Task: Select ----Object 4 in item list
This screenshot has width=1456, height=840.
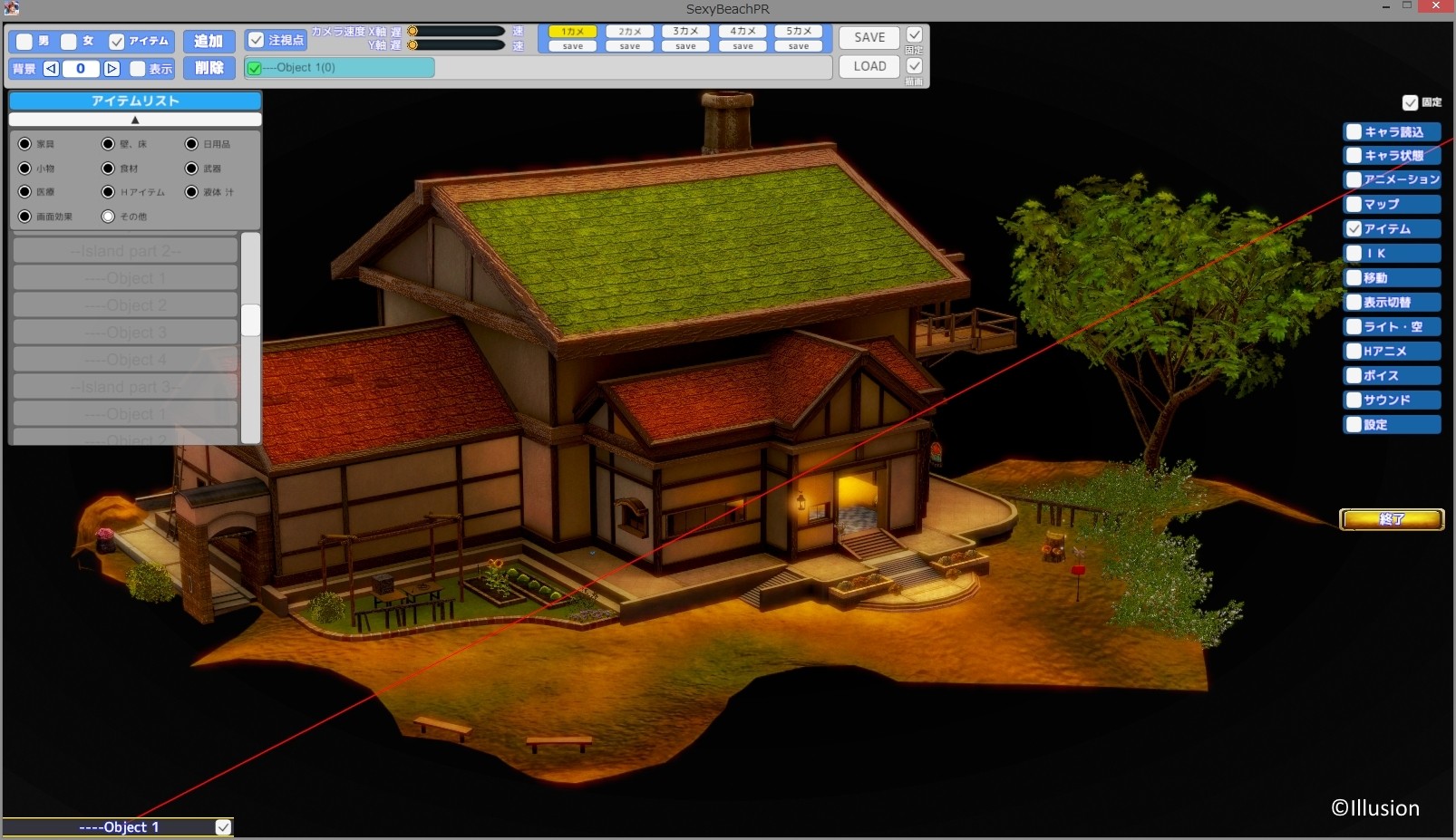Action: click(x=125, y=360)
